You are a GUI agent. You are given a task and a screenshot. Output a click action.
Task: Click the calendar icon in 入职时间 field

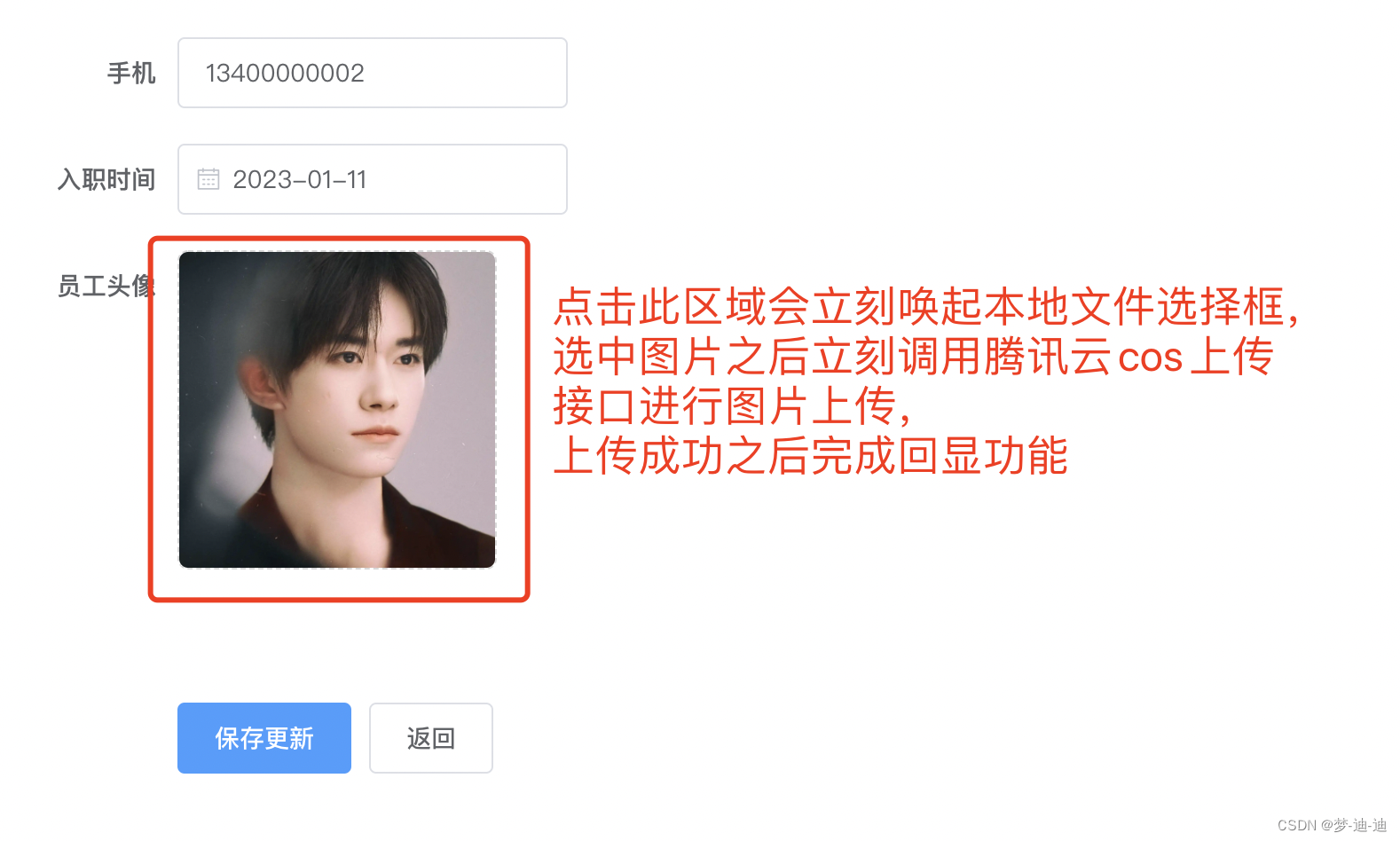tap(208, 179)
